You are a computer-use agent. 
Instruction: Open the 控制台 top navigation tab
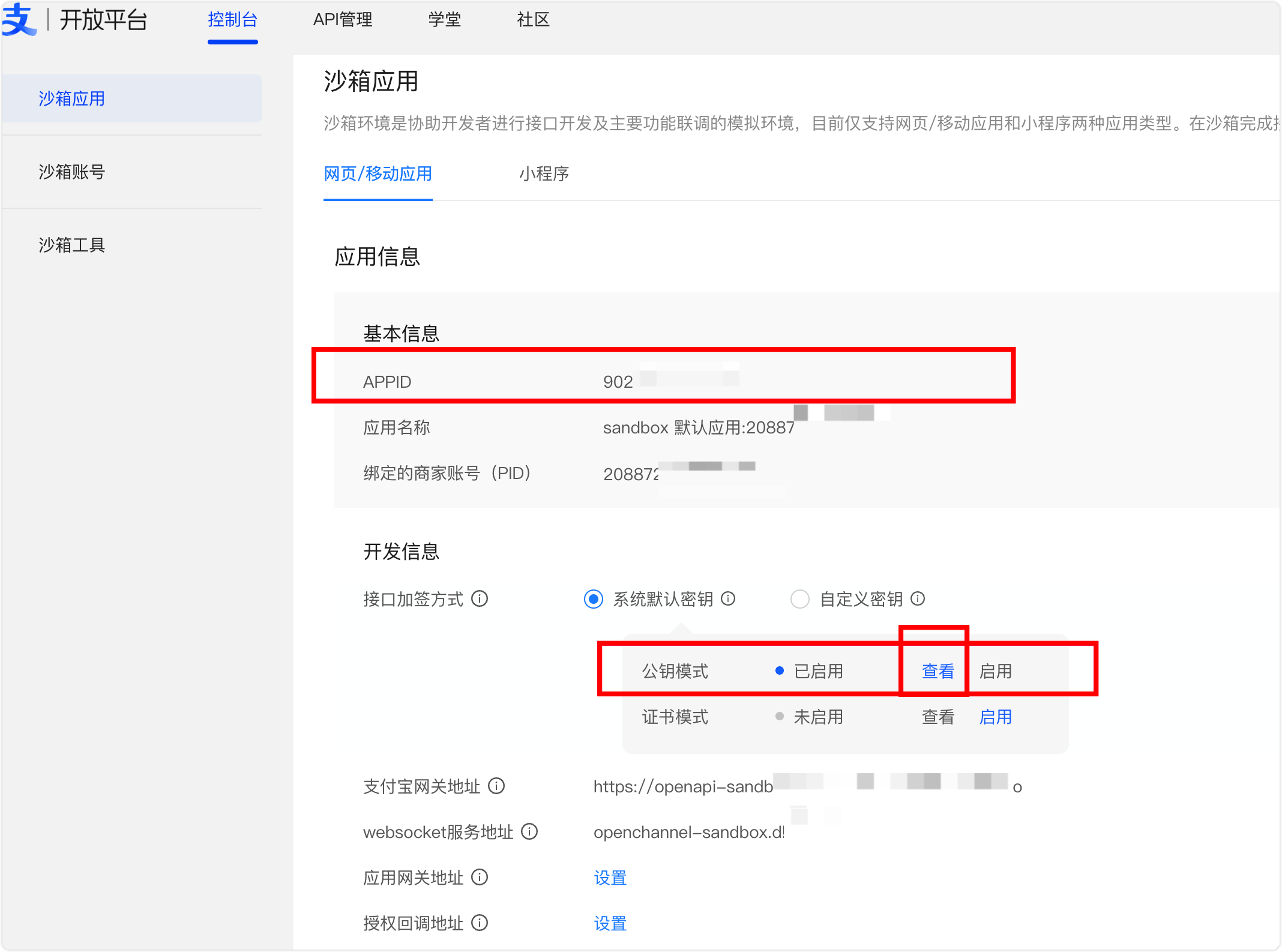233,20
